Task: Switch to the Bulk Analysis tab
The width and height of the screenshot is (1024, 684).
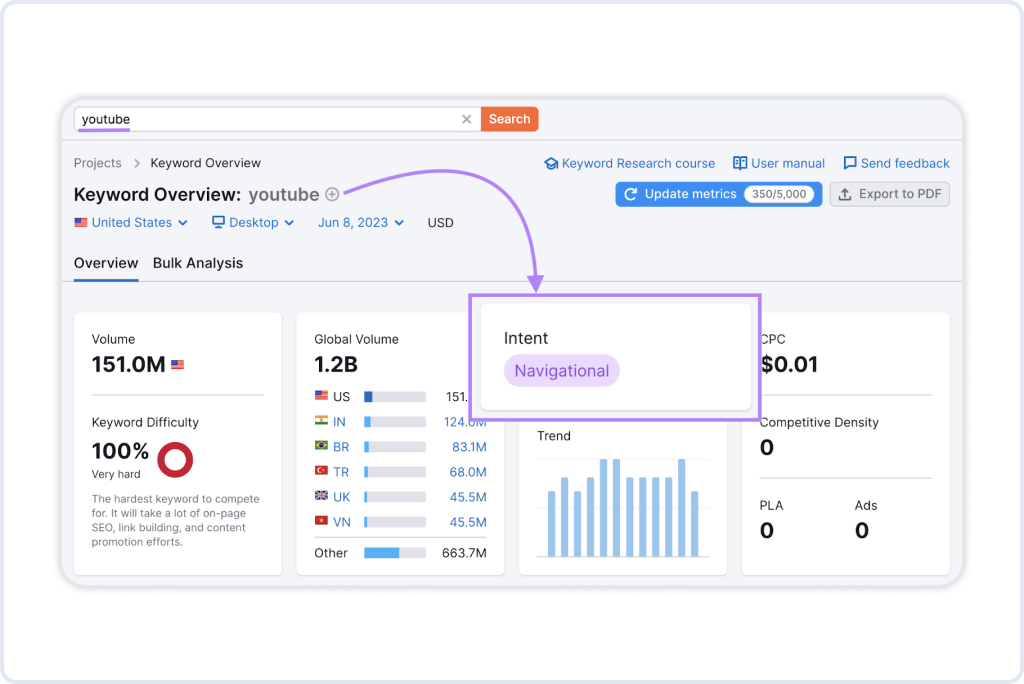Action: 198,263
